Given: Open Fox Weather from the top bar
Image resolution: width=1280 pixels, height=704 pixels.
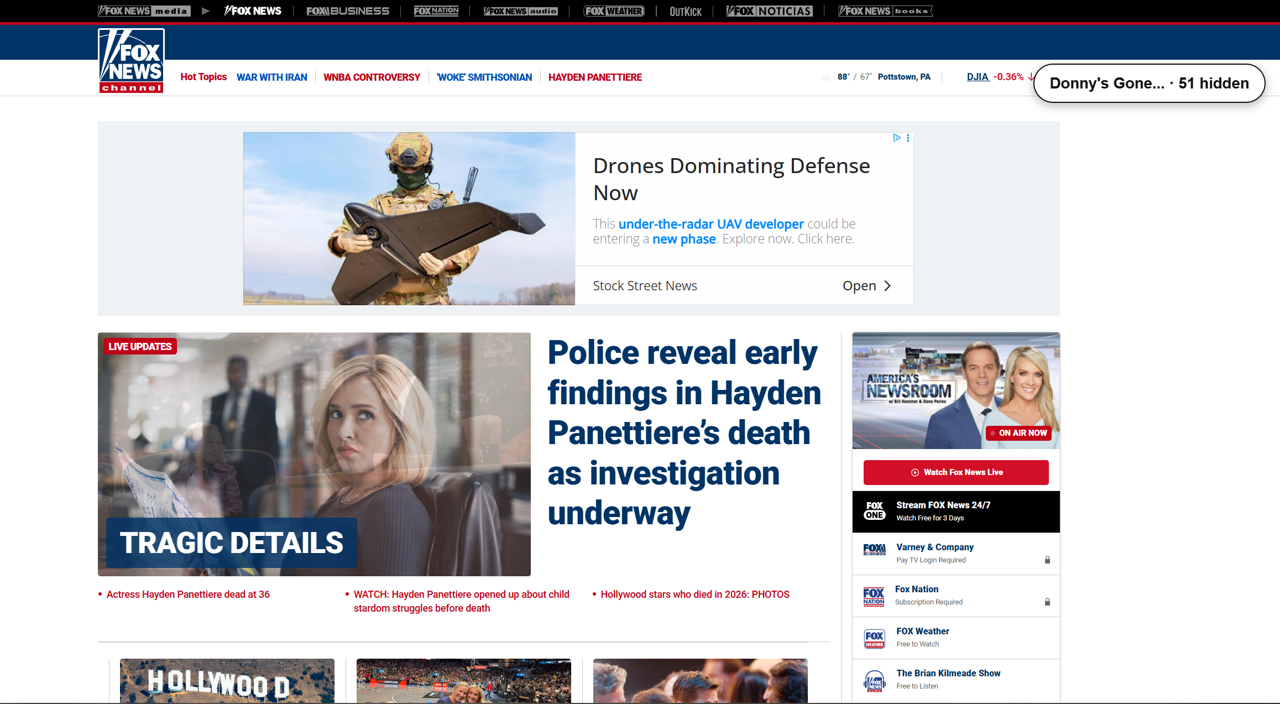Looking at the screenshot, I should (x=614, y=11).
